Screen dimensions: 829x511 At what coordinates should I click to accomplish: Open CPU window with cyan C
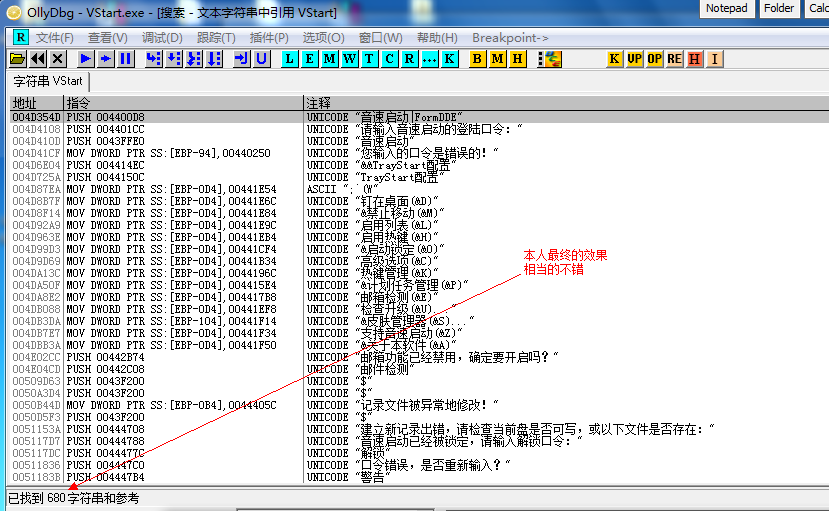pyautogui.click(x=389, y=59)
